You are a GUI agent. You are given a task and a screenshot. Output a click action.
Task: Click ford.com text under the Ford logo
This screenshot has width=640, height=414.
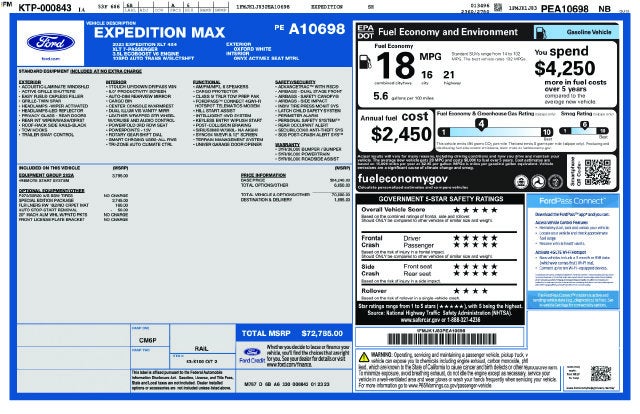coord(51,59)
